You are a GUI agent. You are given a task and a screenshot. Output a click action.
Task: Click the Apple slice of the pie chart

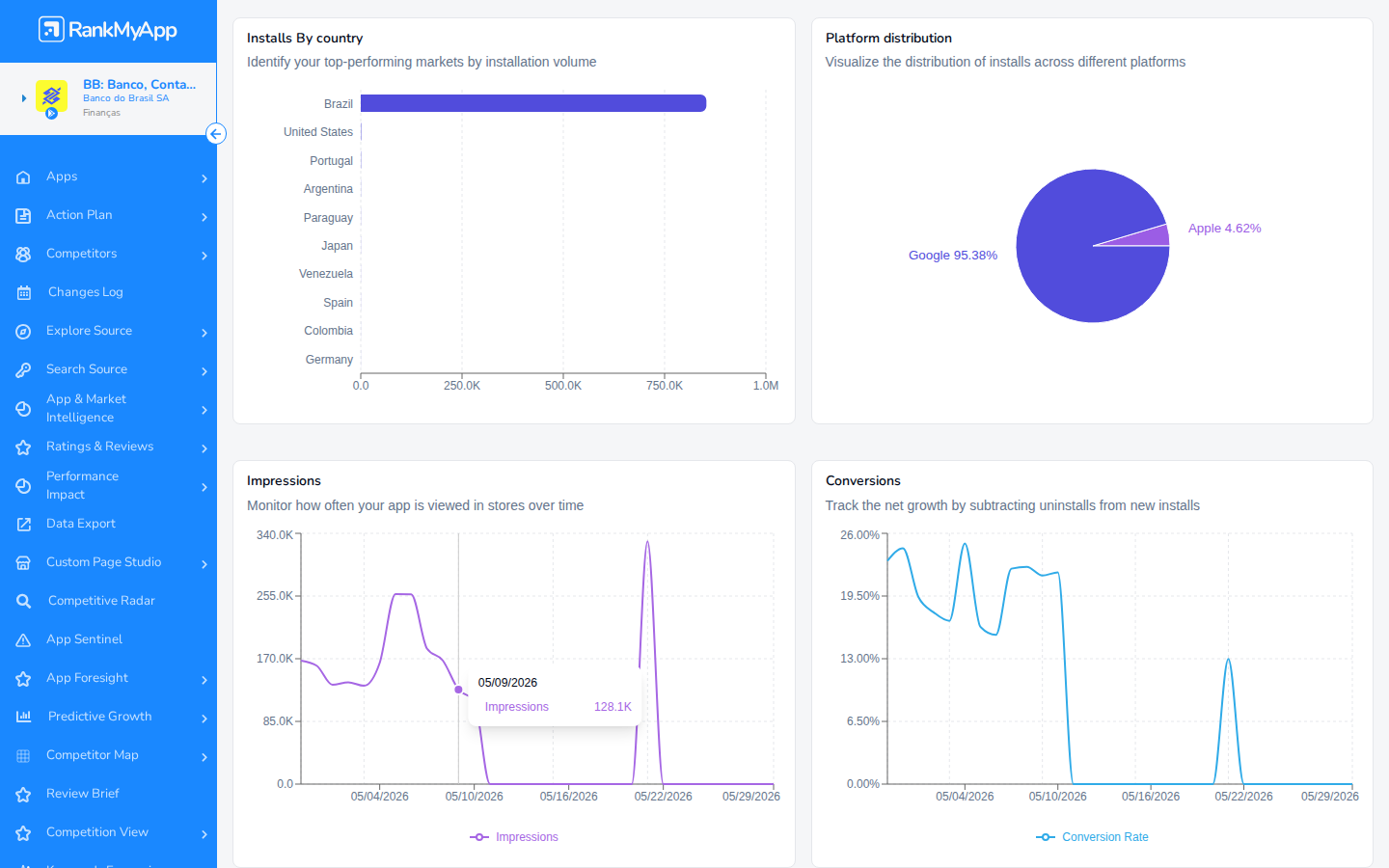pyautogui.click(x=1150, y=237)
